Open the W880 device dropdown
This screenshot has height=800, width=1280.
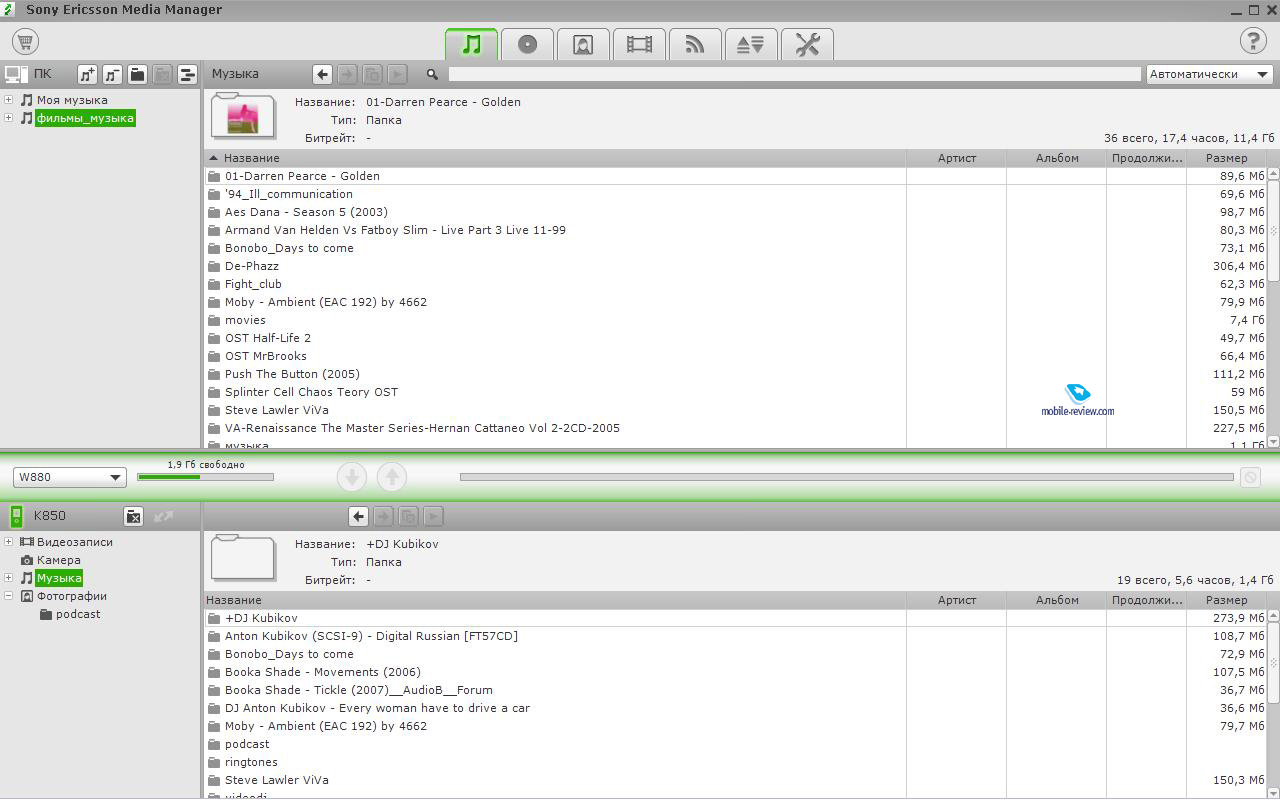(69, 477)
